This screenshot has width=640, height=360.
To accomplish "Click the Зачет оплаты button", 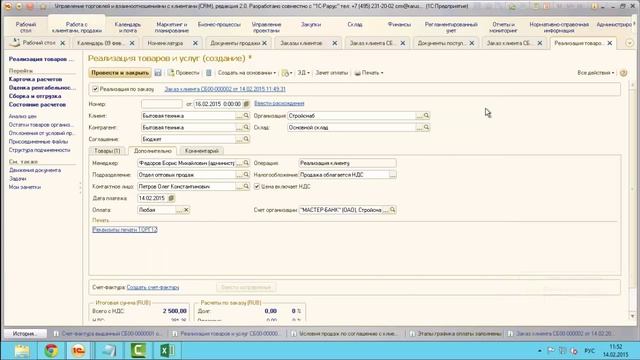I will tap(331, 73).
